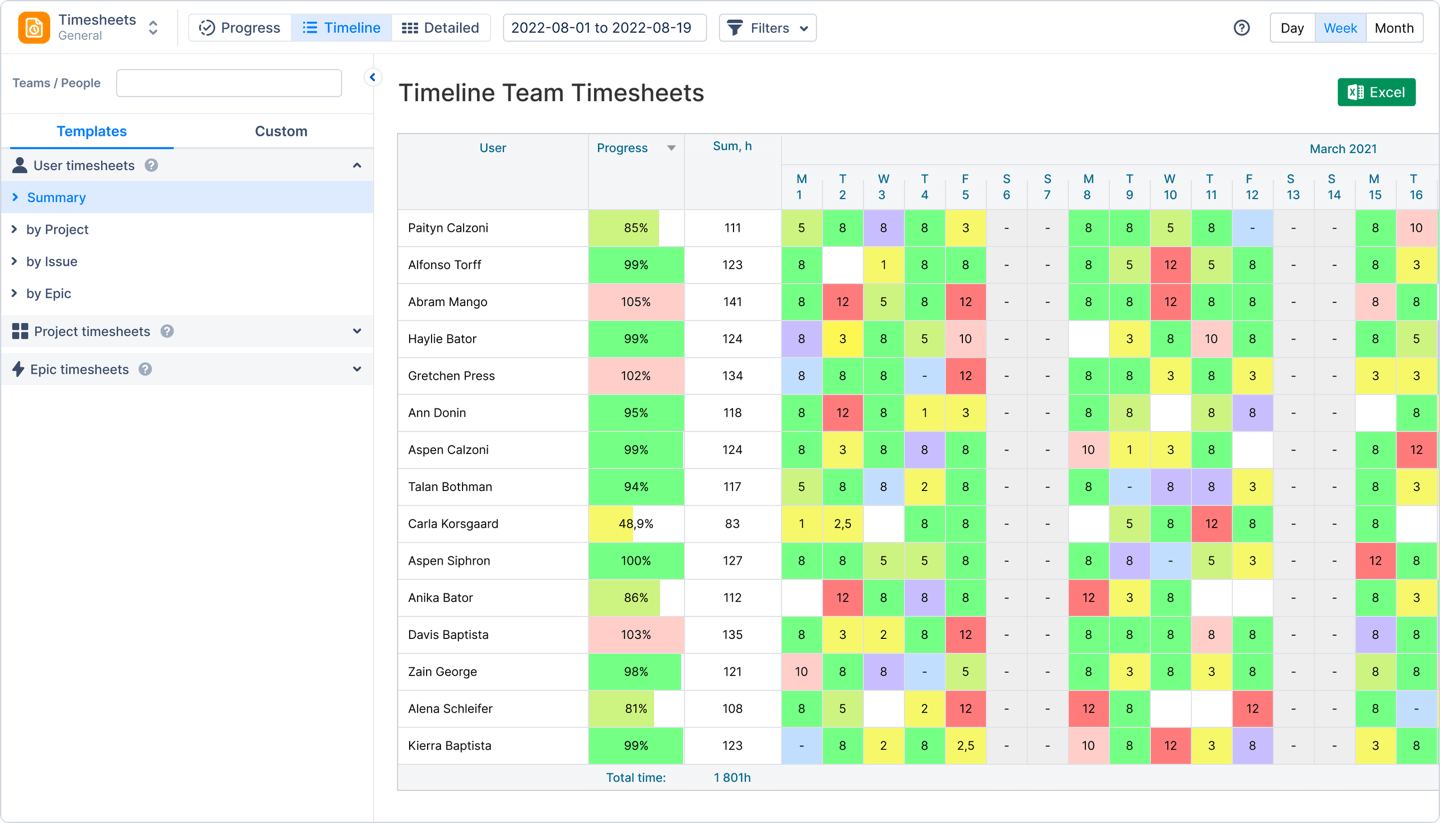The height and width of the screenshot is (823, 1440).
Task: Select user Kierra Baptista
Action: 449,746
